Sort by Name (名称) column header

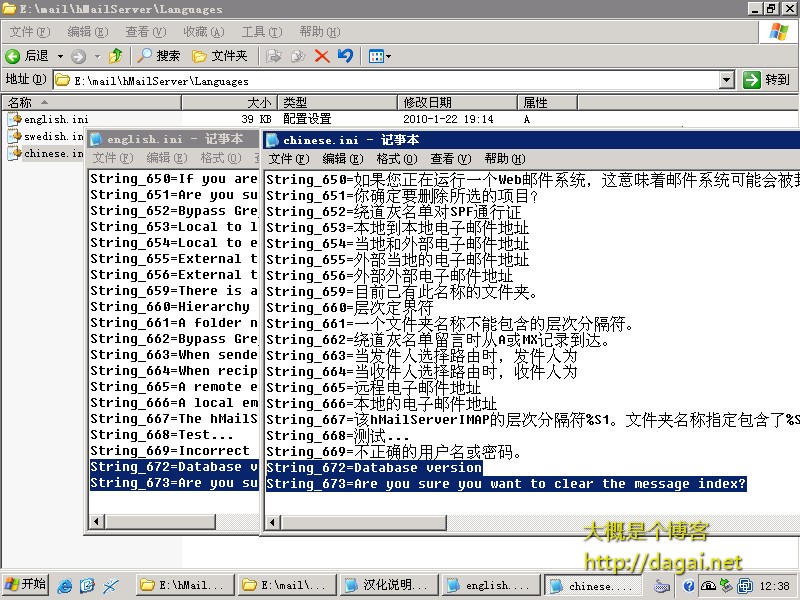(91, 103)
